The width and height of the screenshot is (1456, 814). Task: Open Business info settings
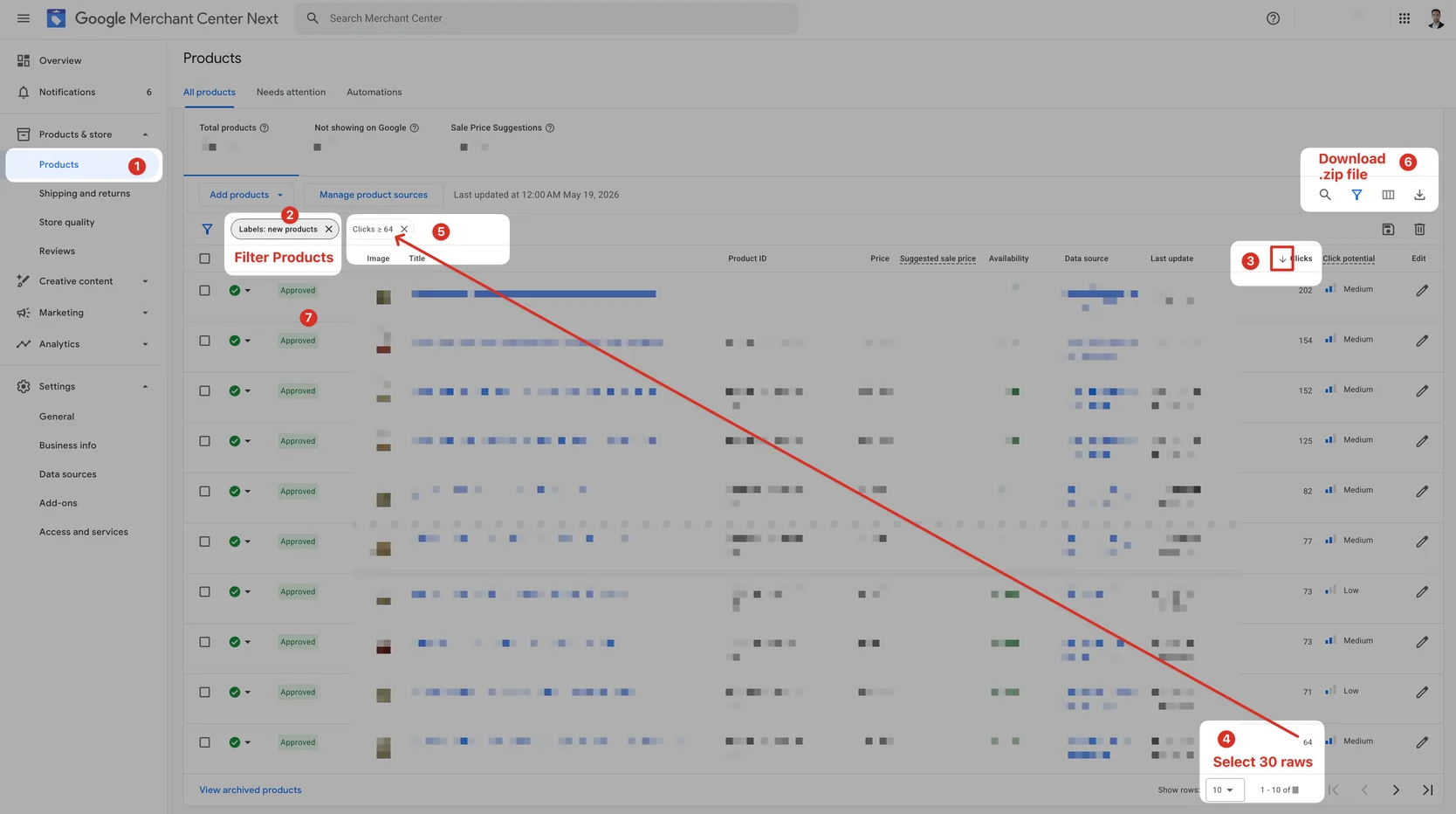(x=67, y=445)
